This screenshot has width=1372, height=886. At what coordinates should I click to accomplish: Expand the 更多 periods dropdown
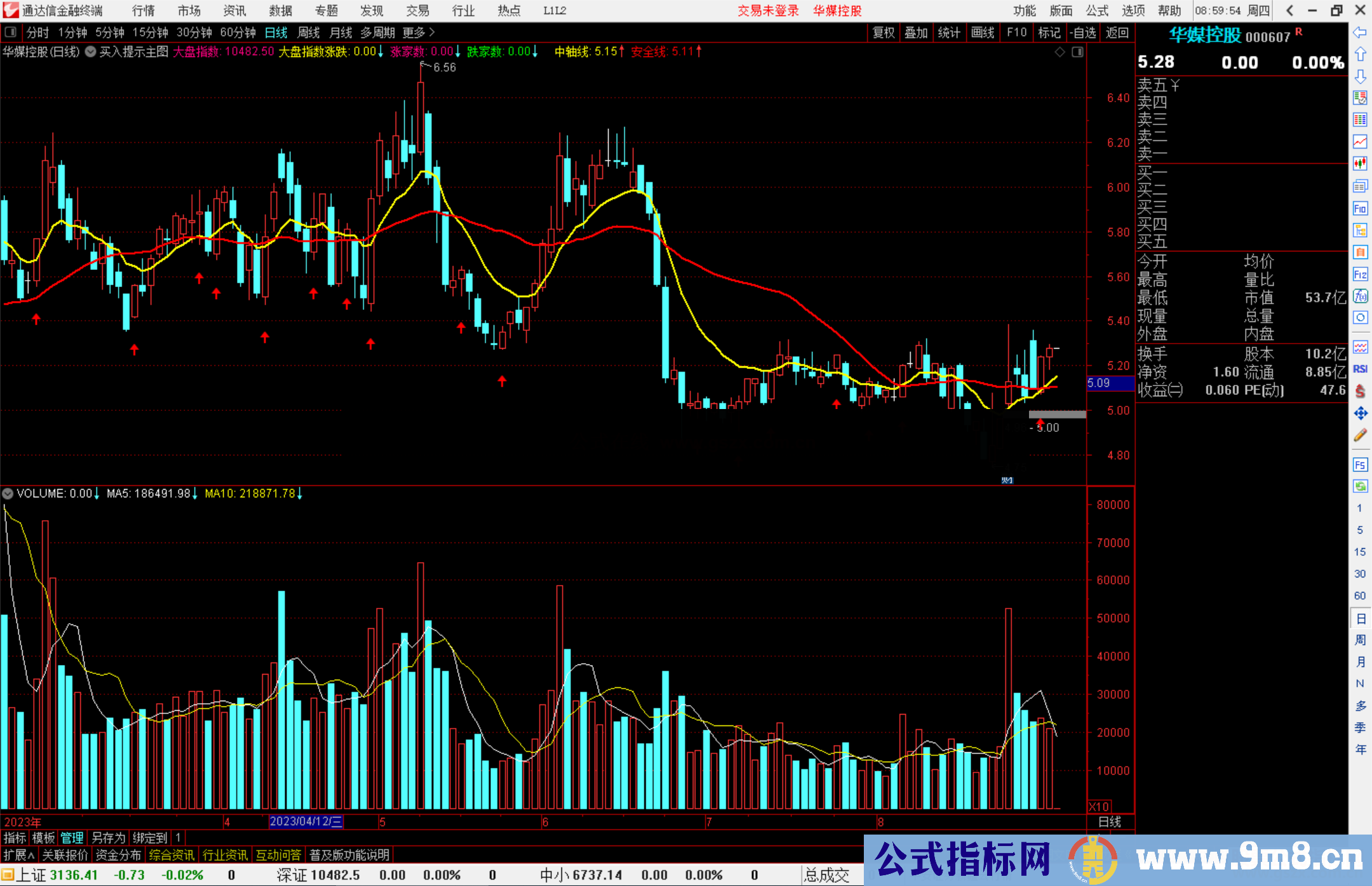(419, 32)
